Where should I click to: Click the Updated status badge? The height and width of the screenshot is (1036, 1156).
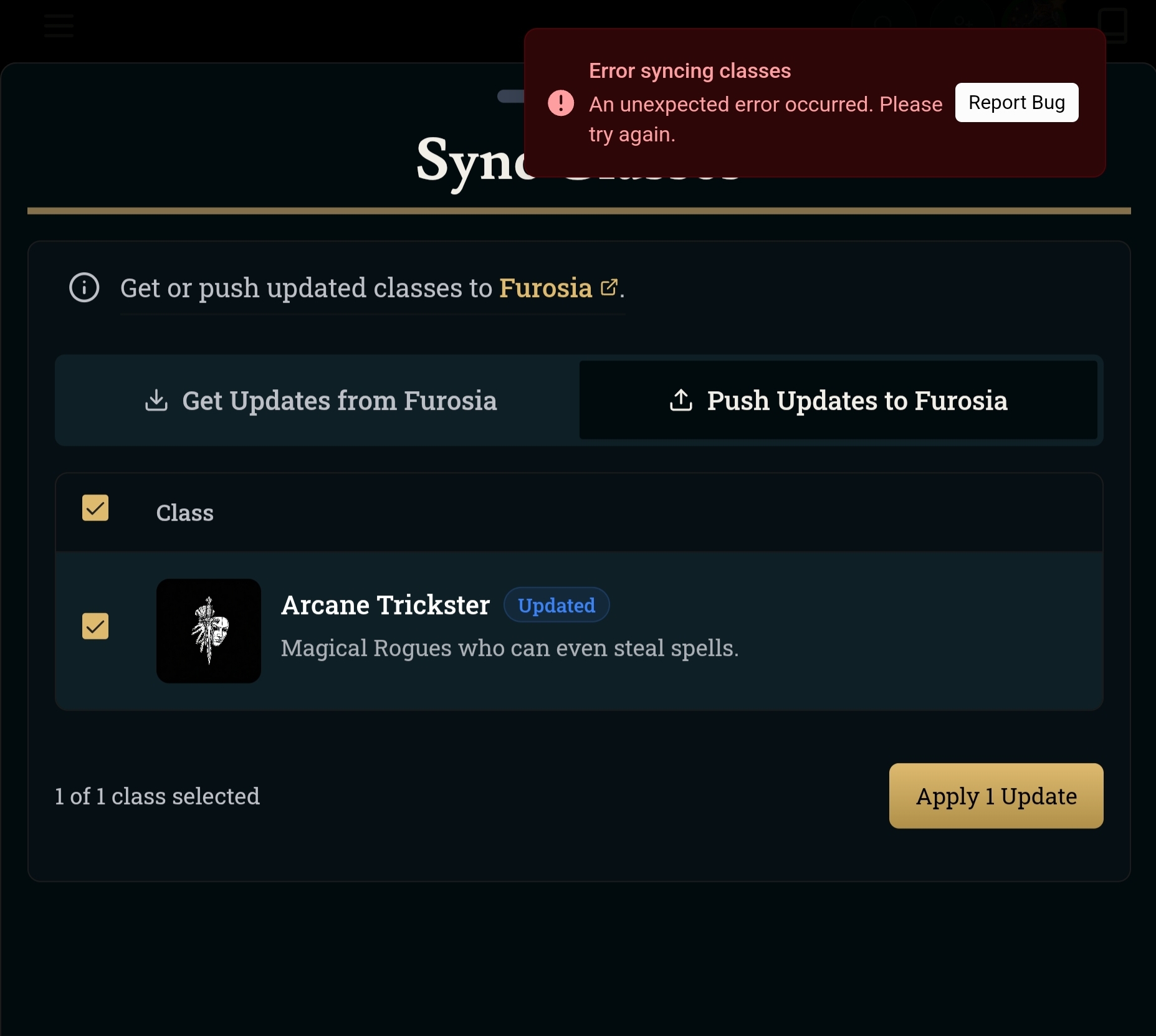pos(556,605)
